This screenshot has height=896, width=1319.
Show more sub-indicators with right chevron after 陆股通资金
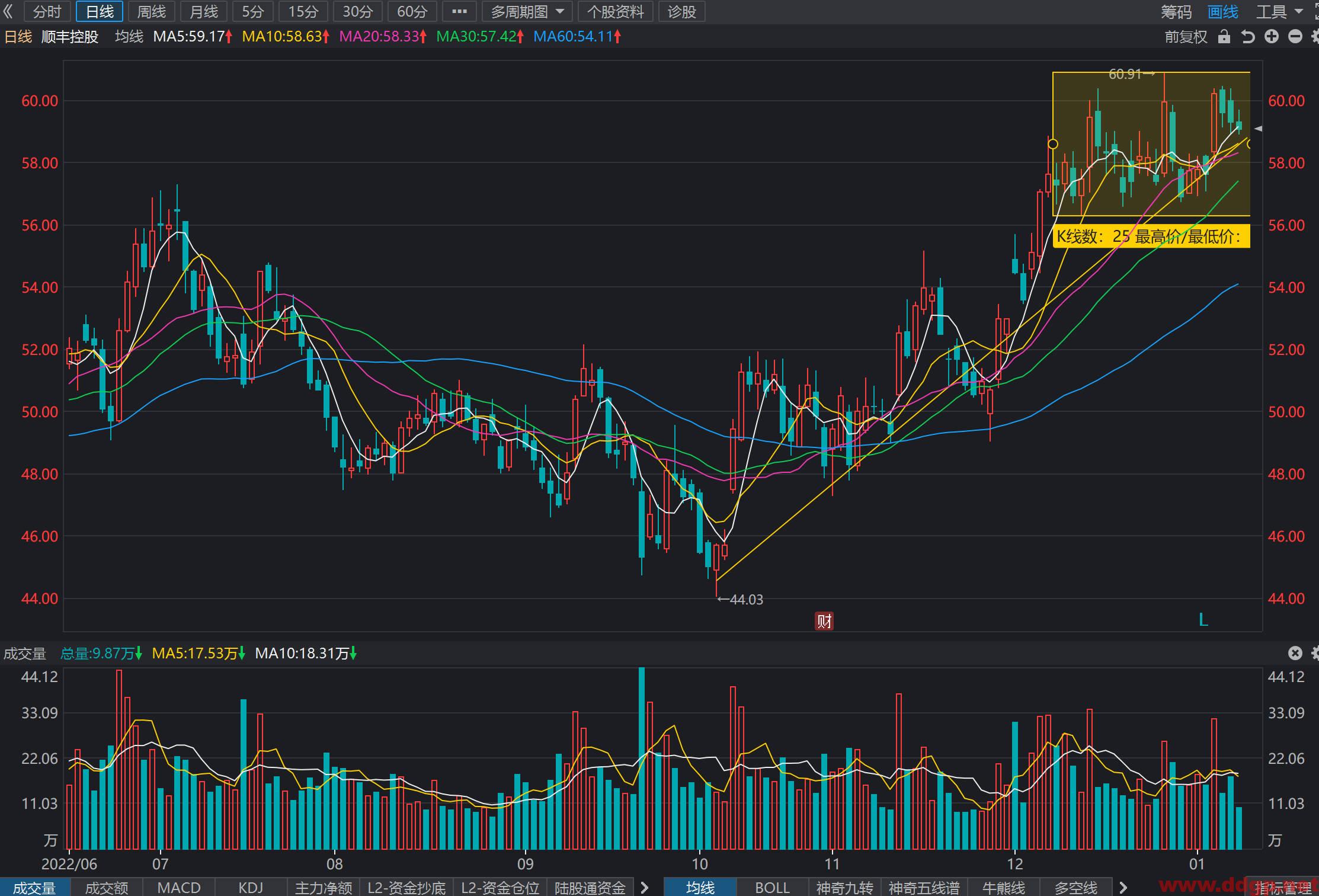click(x=645, y=887)
